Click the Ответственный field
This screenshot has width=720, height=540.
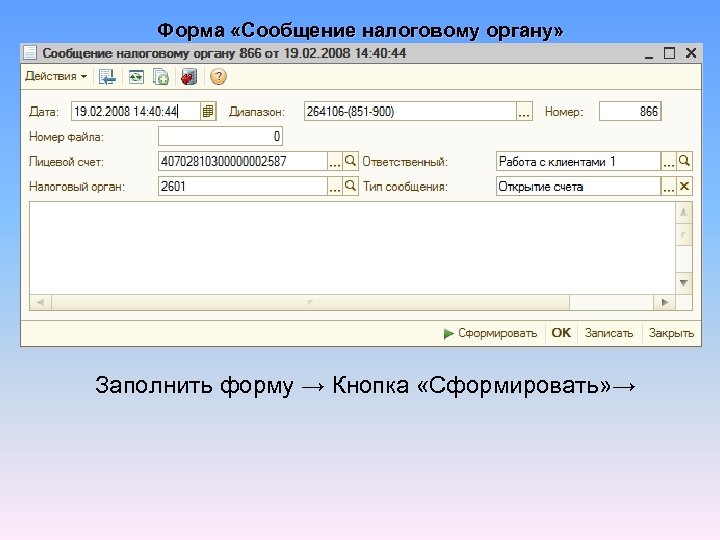point(578,161)
